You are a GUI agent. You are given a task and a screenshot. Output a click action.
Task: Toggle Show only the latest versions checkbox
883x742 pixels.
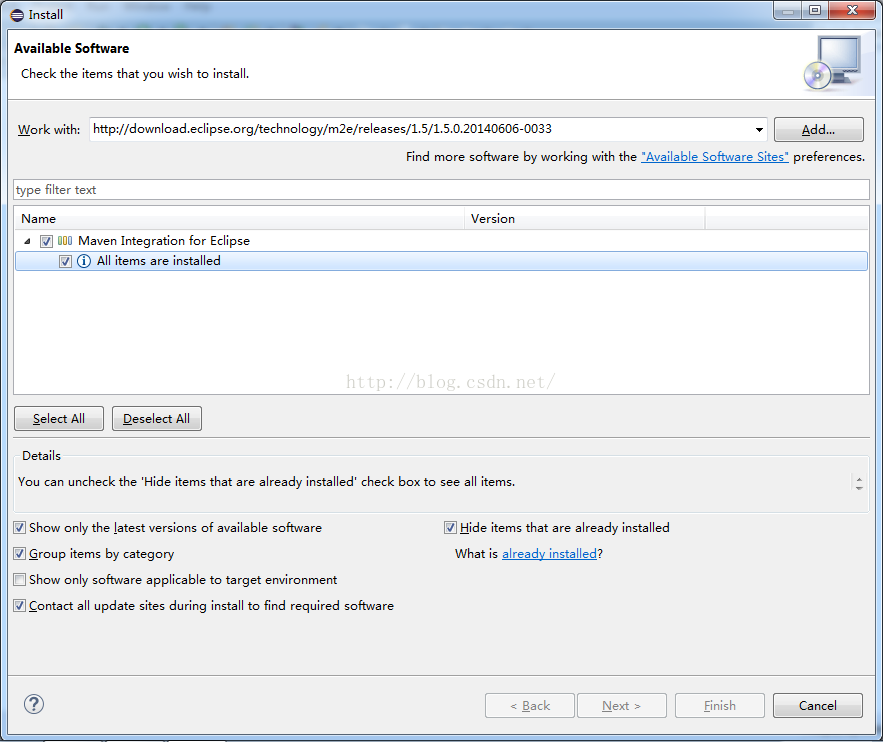point(20,528)
